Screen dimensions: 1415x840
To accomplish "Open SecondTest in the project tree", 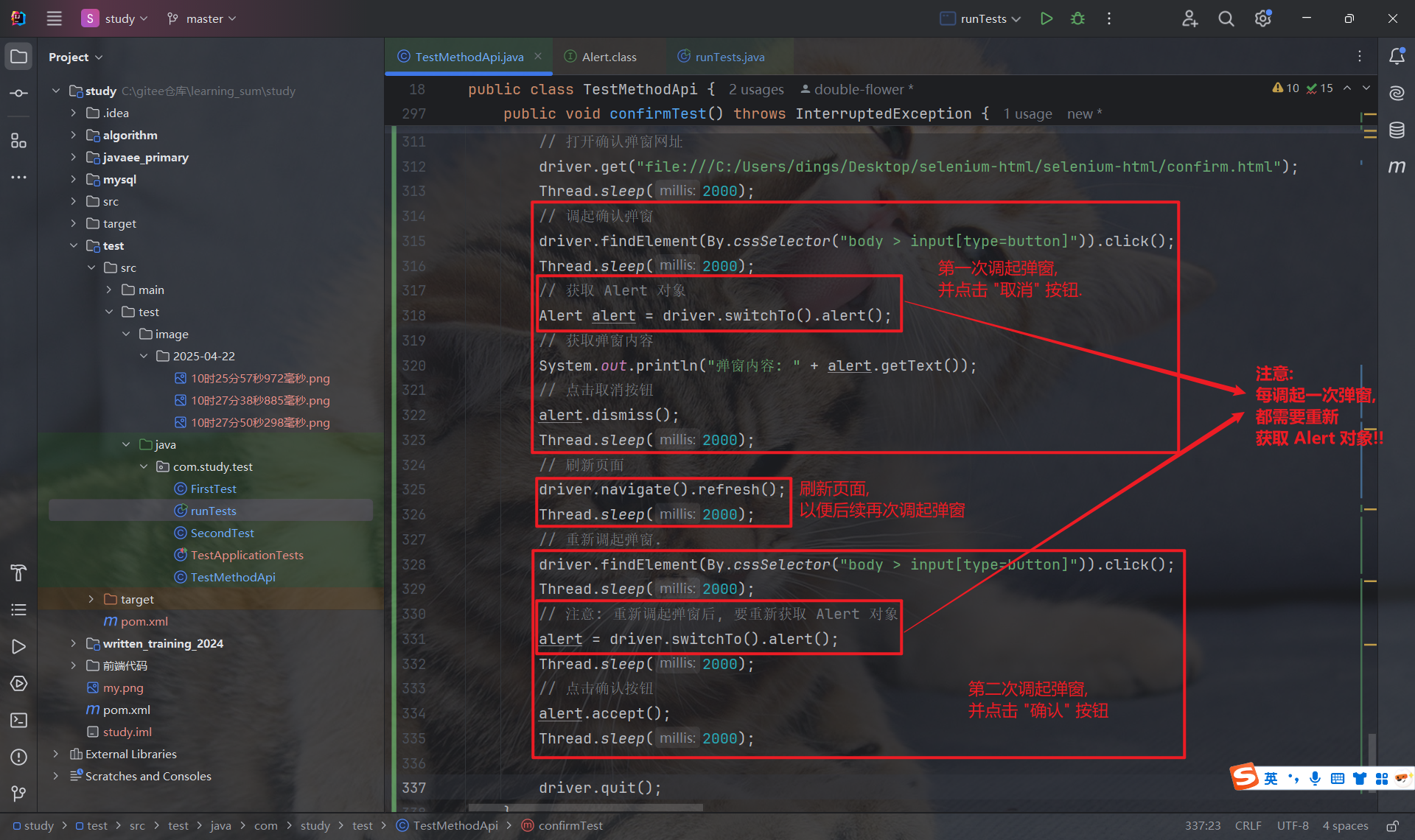I will pos(222,533).
